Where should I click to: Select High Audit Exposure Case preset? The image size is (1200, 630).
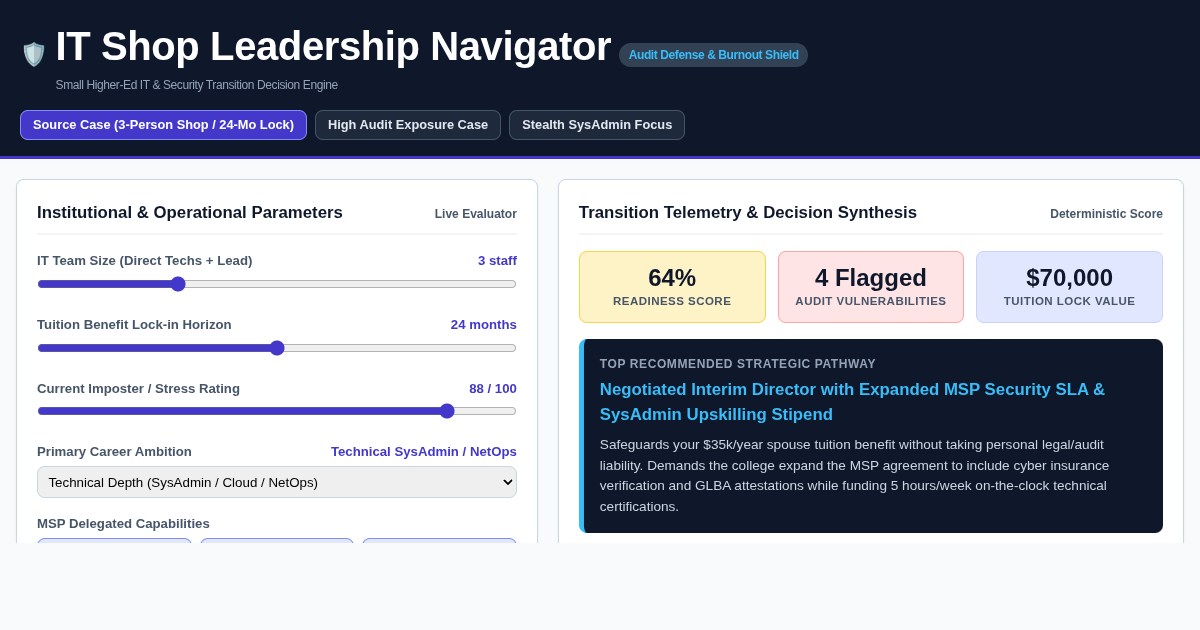click(x=408, y=125)
